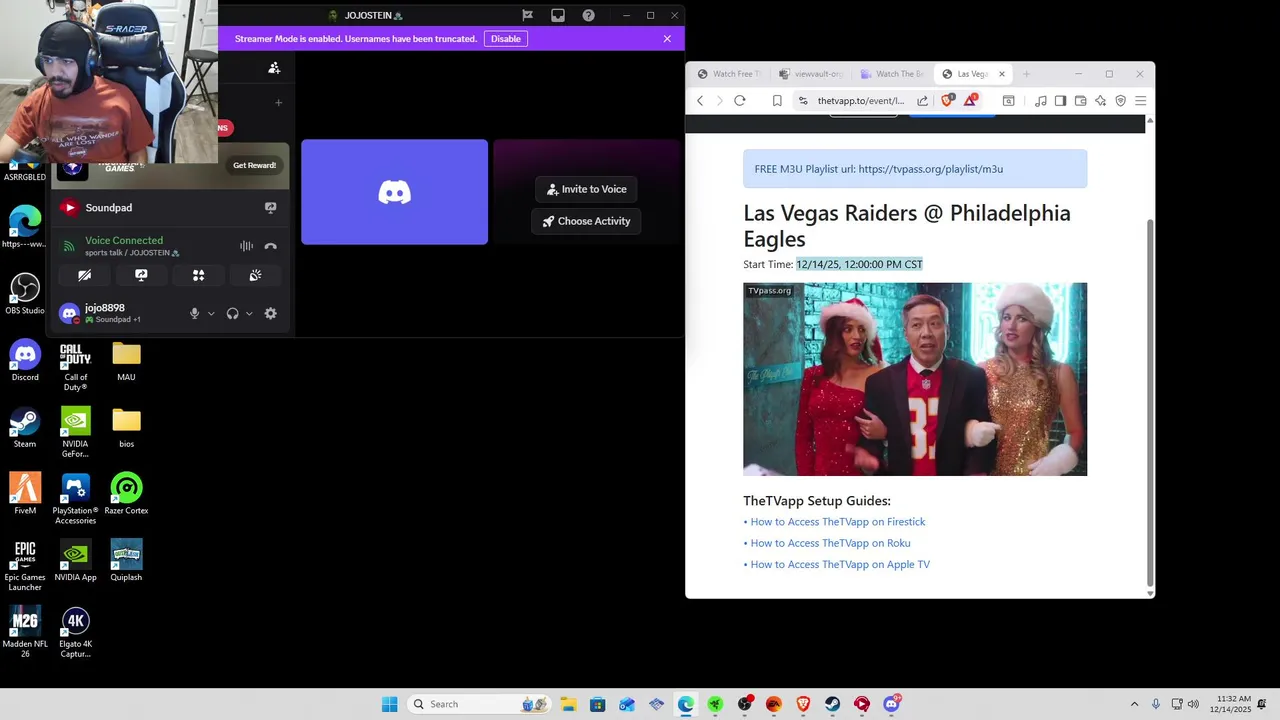Switch to the viewvault-org browser tab
This screenshot has height=720, width=1280.
pyautogui.click(x=811, y=74)
